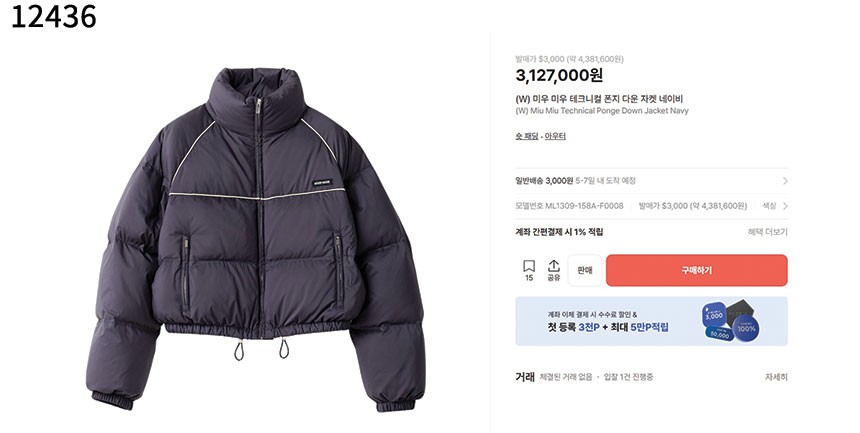Bookmark this jacket with the save icon

coord(529,266)
